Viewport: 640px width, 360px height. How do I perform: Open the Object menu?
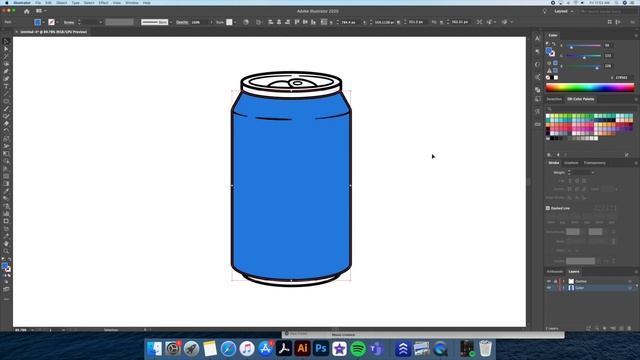coord(62,2)
